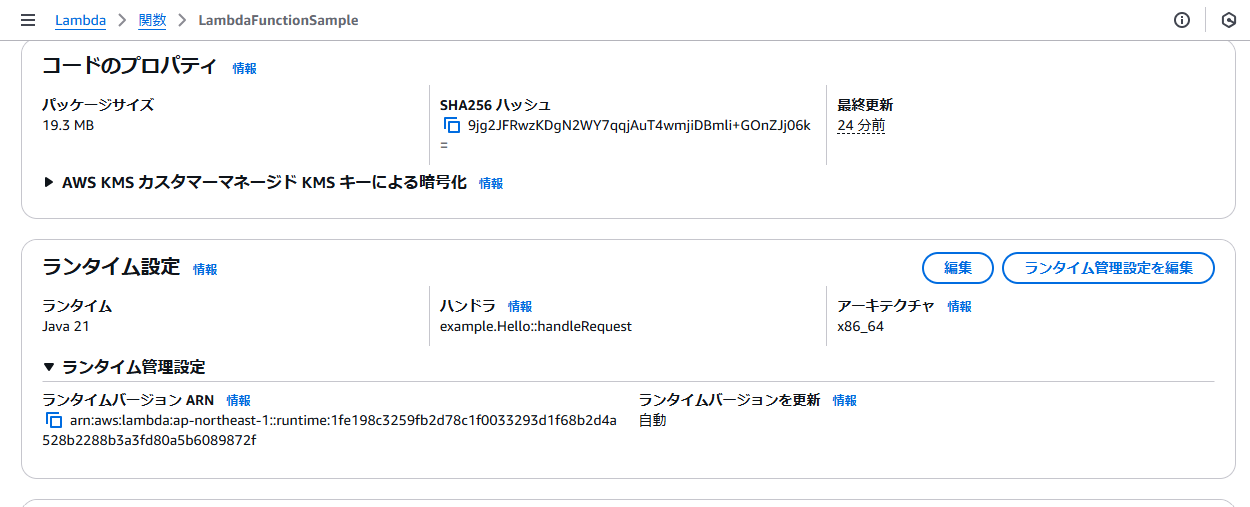The width and height of the screenshot is (1250, 507).
Task: Expand AWS KMS カスタマーマネージド KMS キー section
Action: pyautogui.click(x=255, y=183)
